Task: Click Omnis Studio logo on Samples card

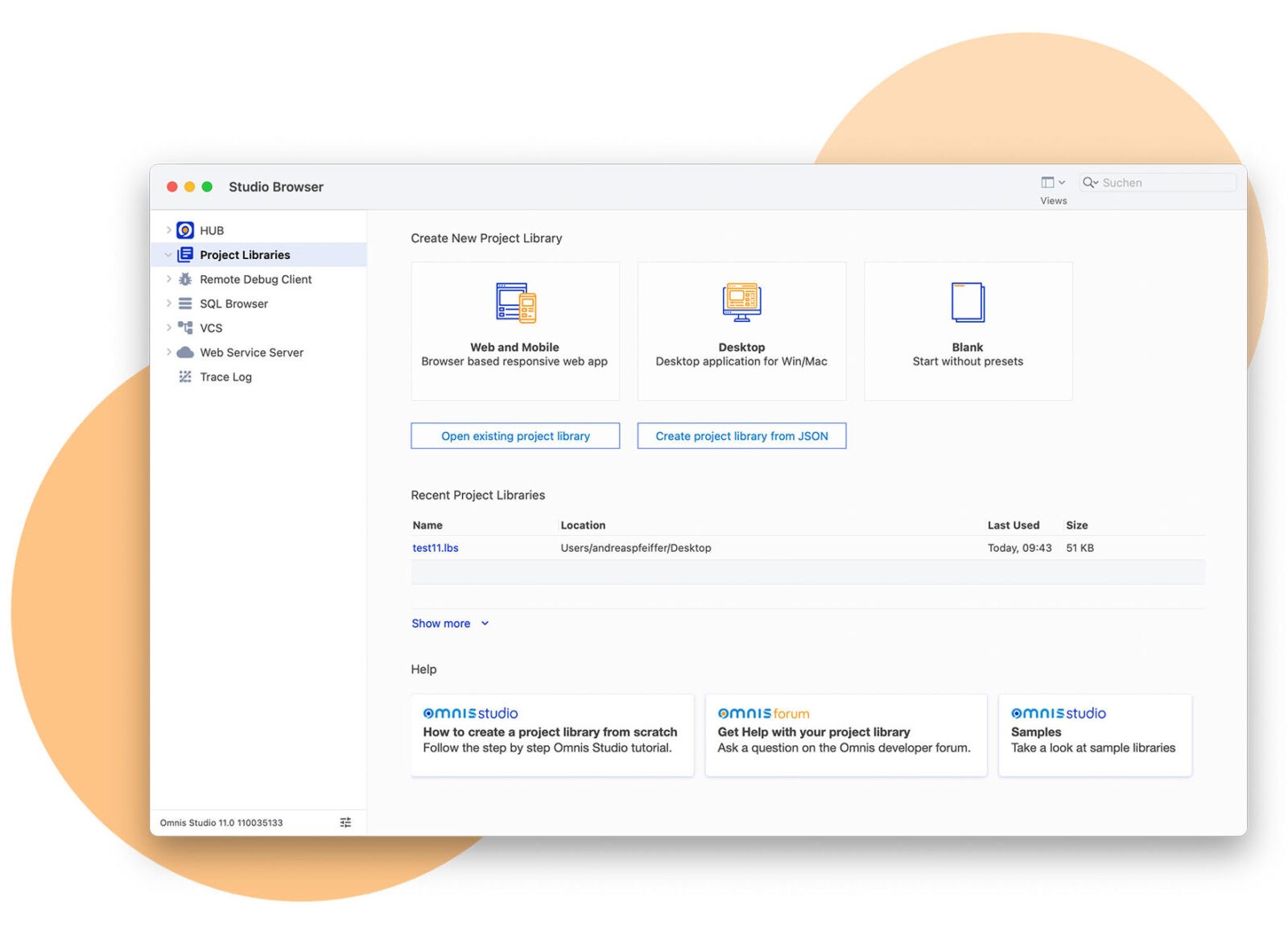Action: [x=1058, y=713]
